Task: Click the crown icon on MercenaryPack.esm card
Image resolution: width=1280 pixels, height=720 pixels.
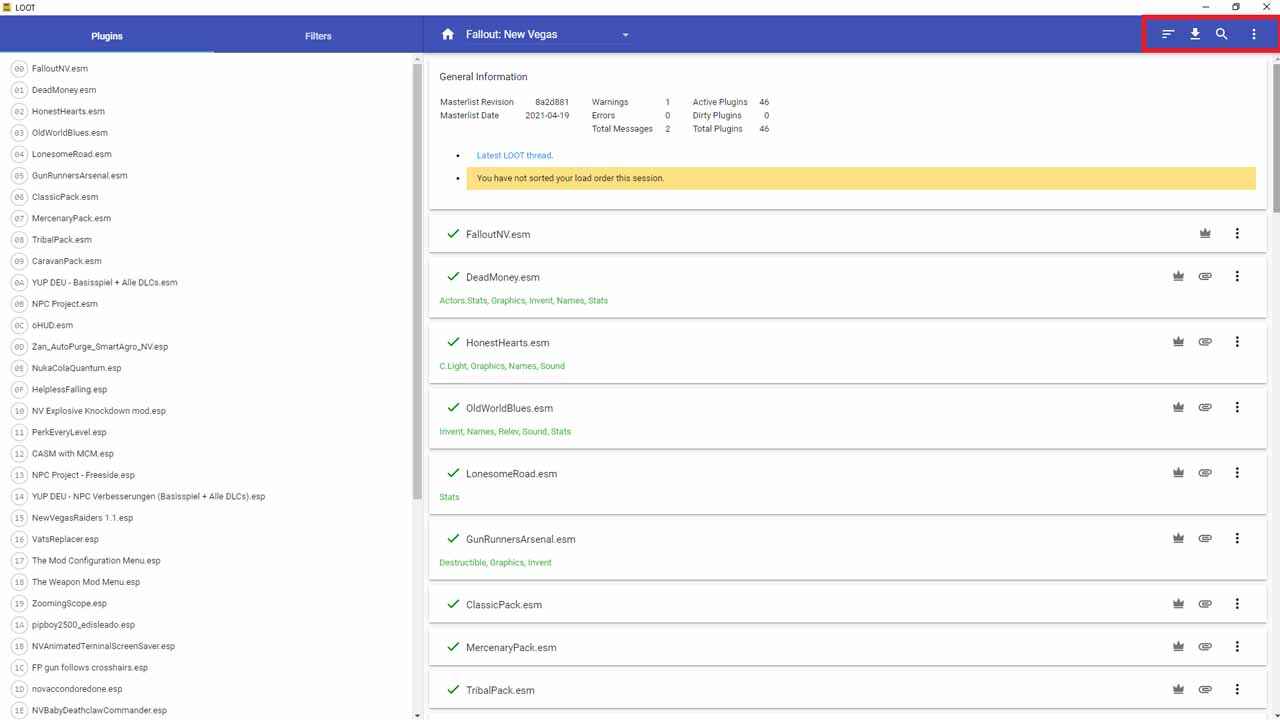Action: tap(1178, 647)
